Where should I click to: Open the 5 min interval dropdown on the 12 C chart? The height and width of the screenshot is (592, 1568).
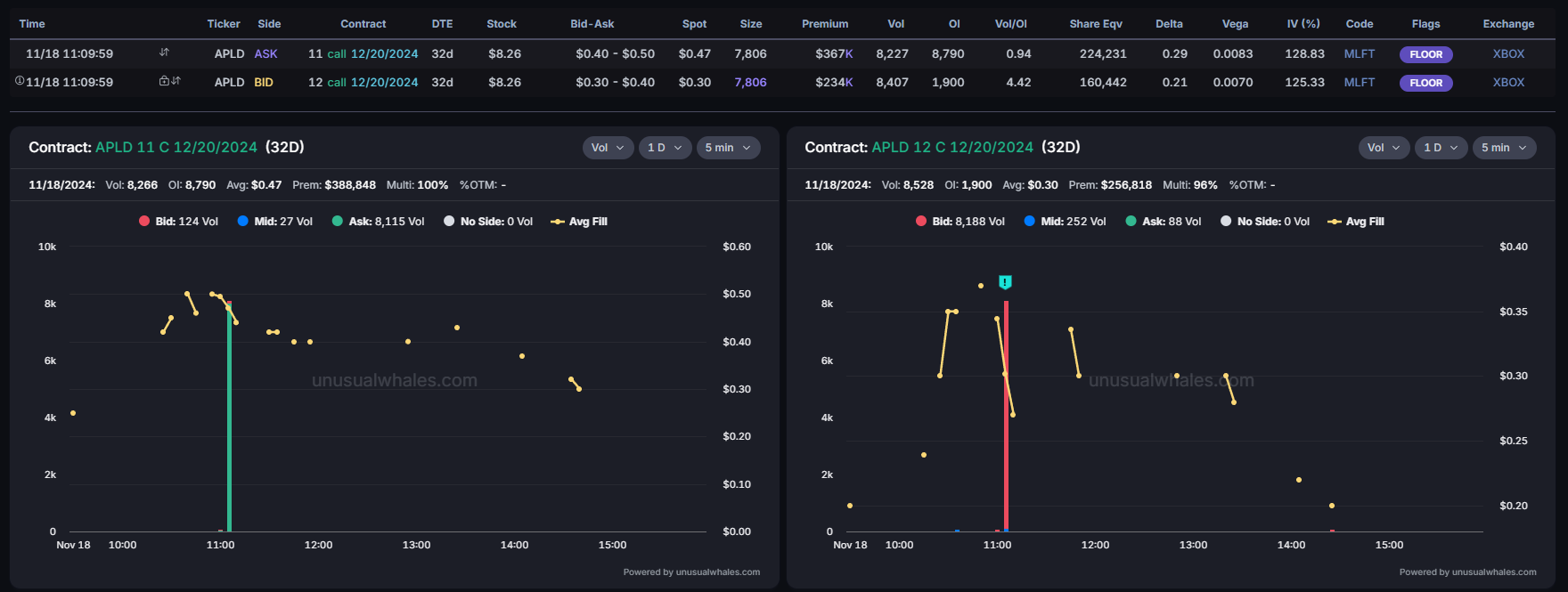pos(1505,148)
